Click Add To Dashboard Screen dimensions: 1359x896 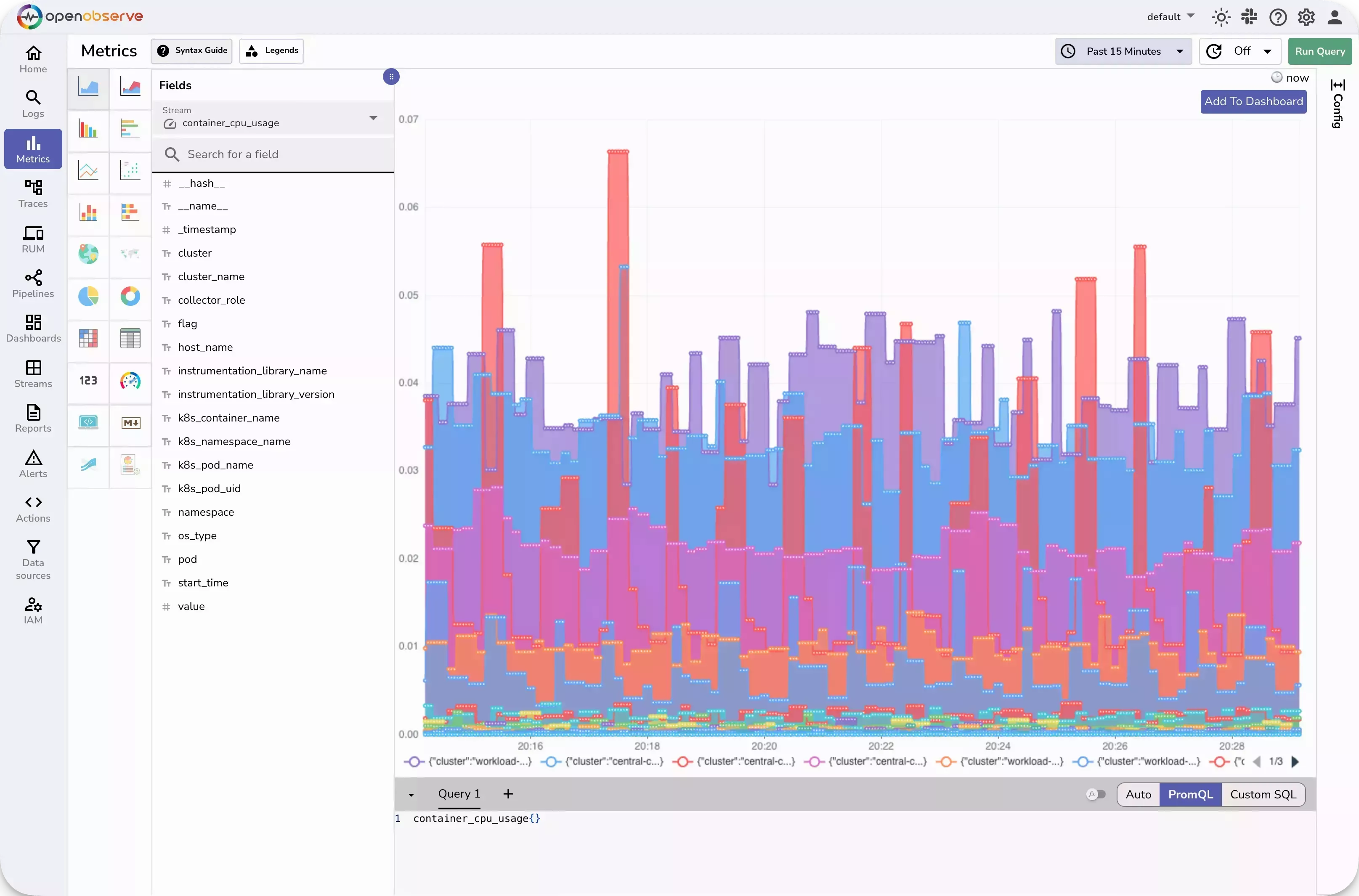point(1253,101)
